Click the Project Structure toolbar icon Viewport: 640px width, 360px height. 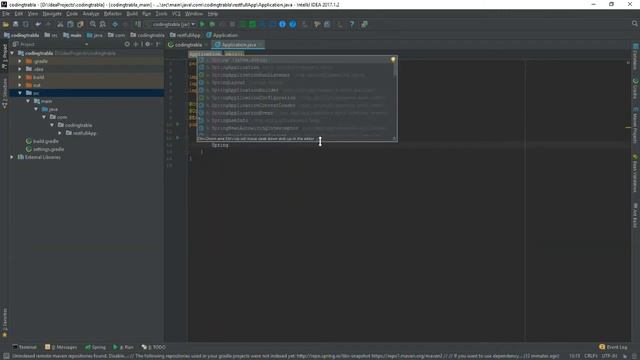(x=327, y=24)
